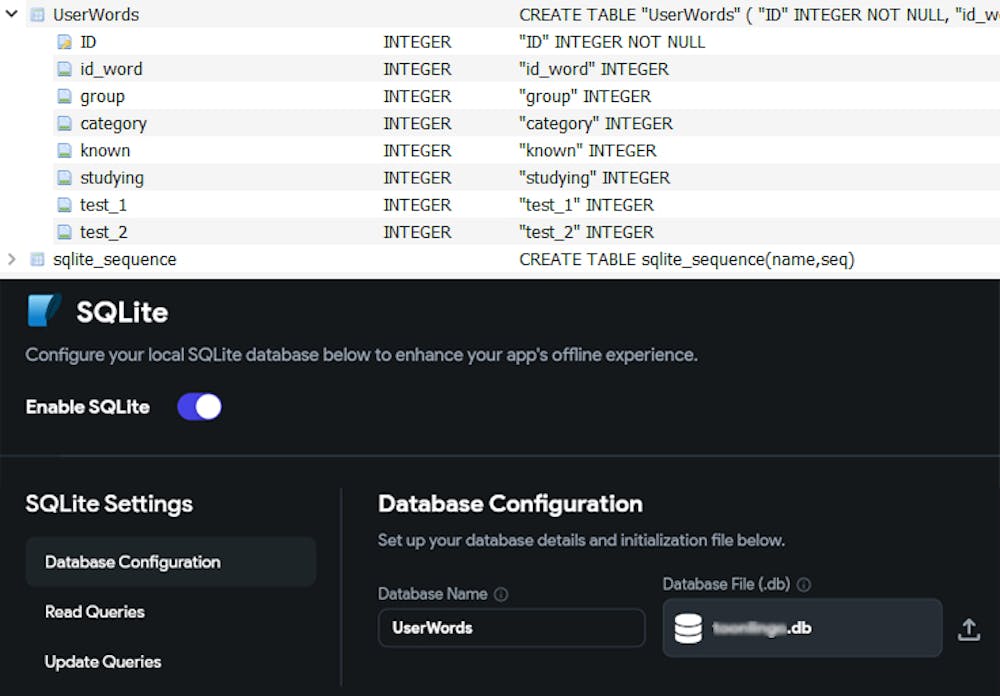Click the ID primary key column icon
Viewport: 1000px width, 696px height.
pyautogui.click(x=64, y=42)
